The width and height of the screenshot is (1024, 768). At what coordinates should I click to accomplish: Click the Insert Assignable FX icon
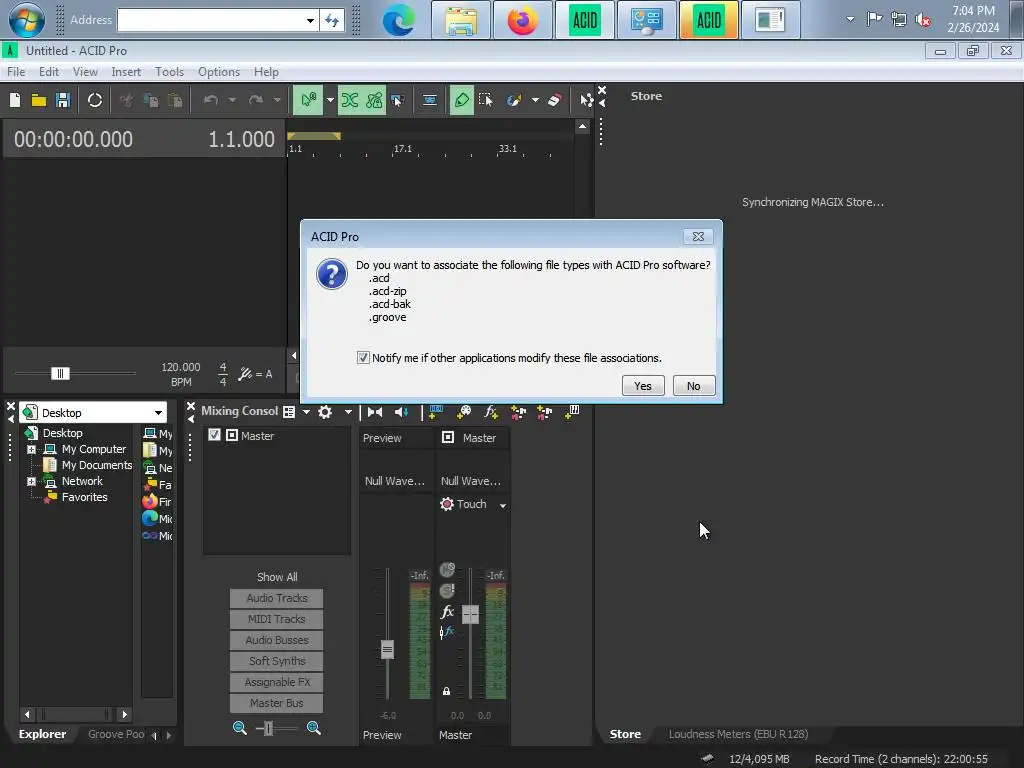491,411
